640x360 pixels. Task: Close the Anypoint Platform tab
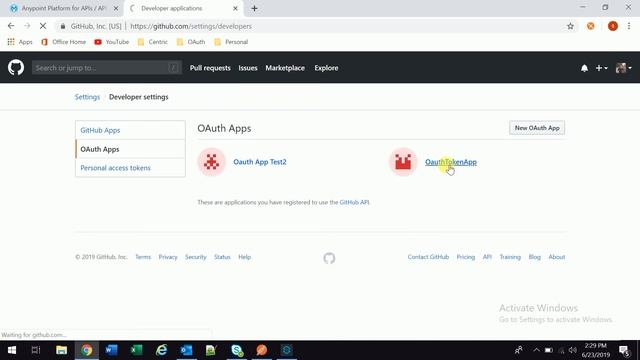pyautogui.click(x=116, y=8)
